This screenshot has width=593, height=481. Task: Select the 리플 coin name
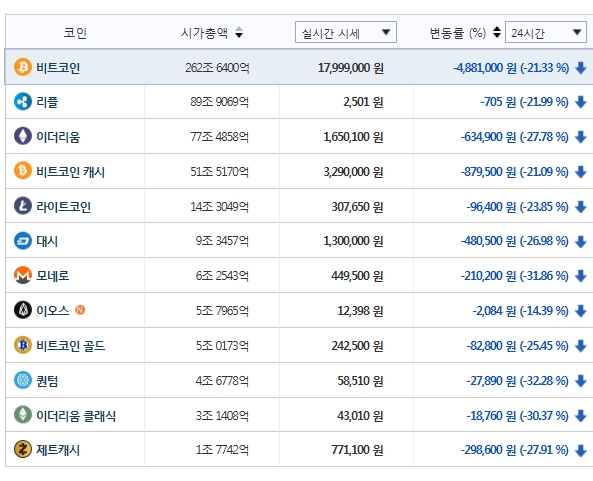pyautogui.click(x=47, y=102)
